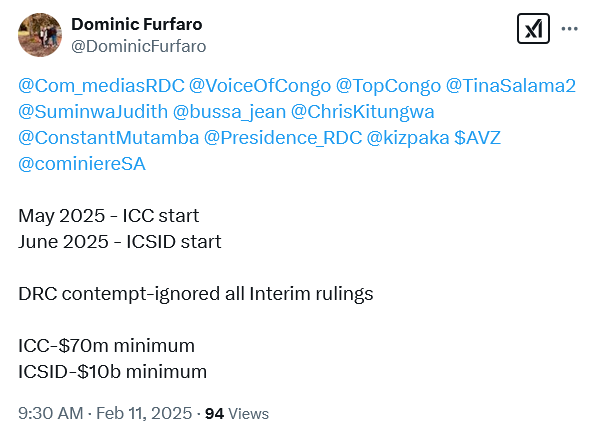The width and height of the screenshot is (598, 430).
Task: Open the @ConstantMutamba mention
Action: (109, 138)
